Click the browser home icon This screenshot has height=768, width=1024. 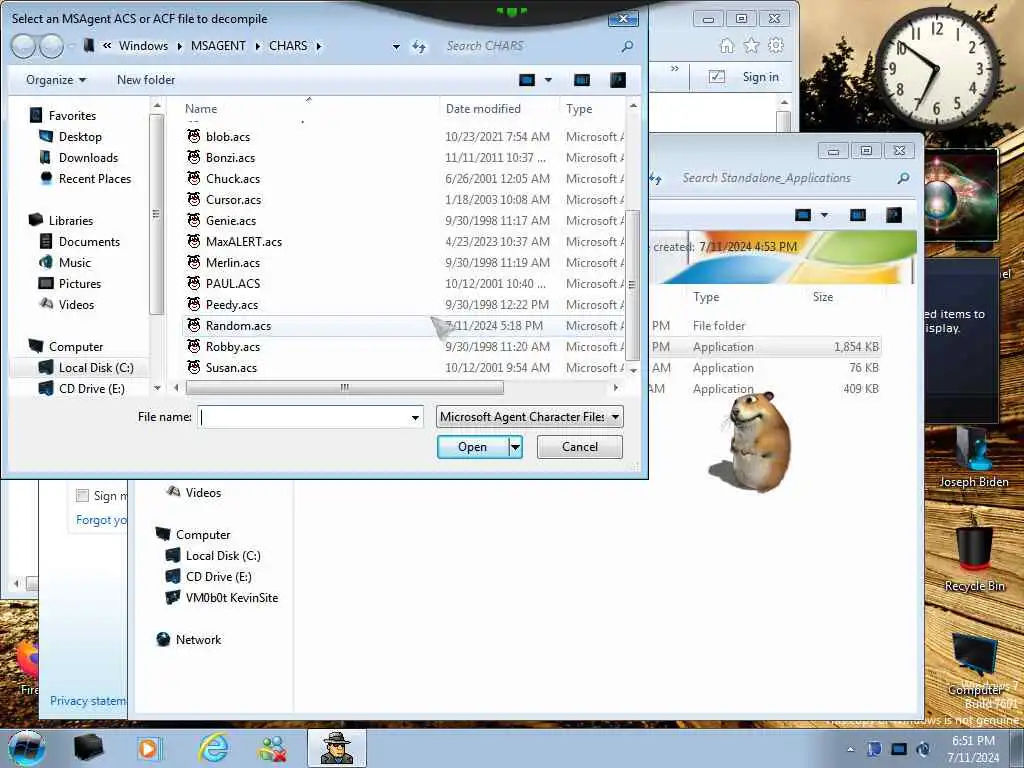pyautogui.click(x=726, y=46)
